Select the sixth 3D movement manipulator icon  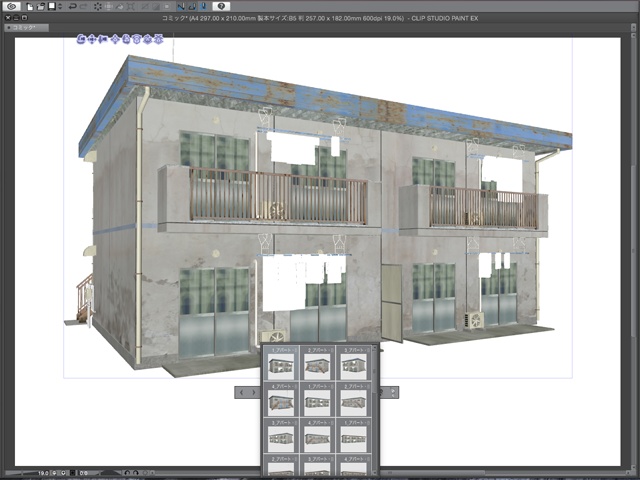[136, 40]
